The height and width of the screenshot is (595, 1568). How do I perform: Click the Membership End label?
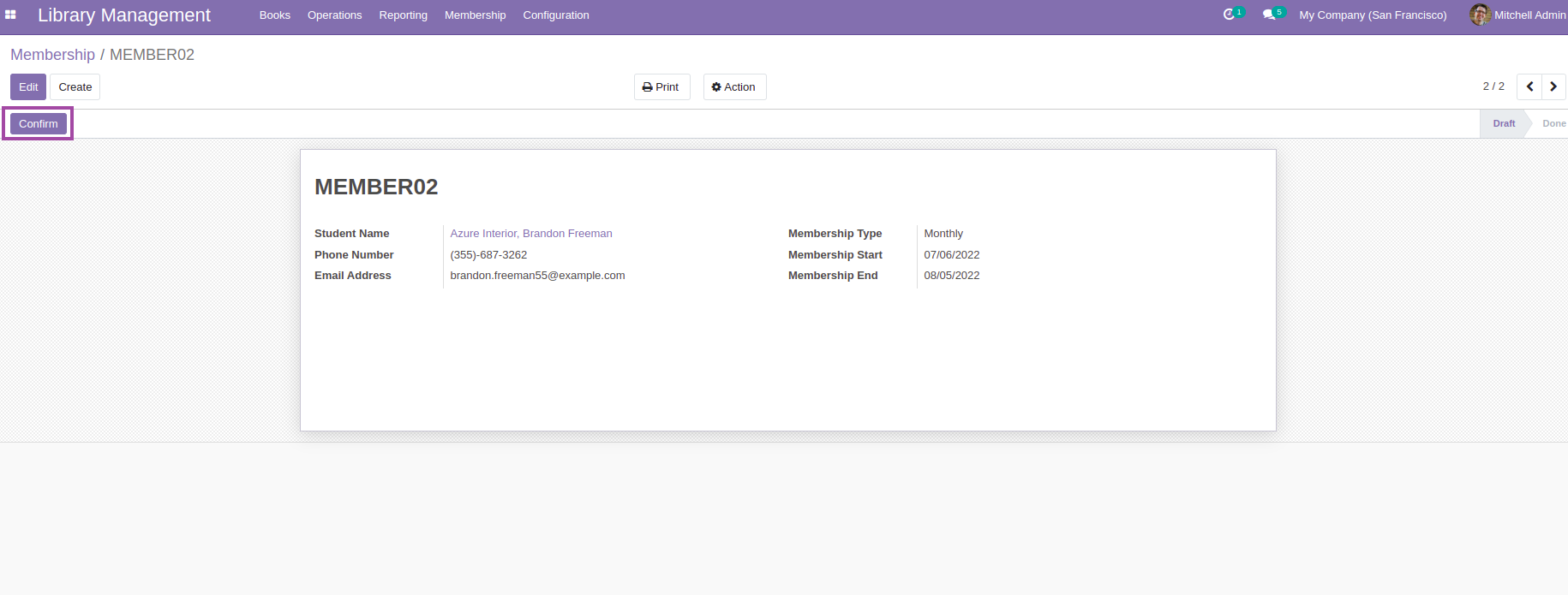pos(833,275)
